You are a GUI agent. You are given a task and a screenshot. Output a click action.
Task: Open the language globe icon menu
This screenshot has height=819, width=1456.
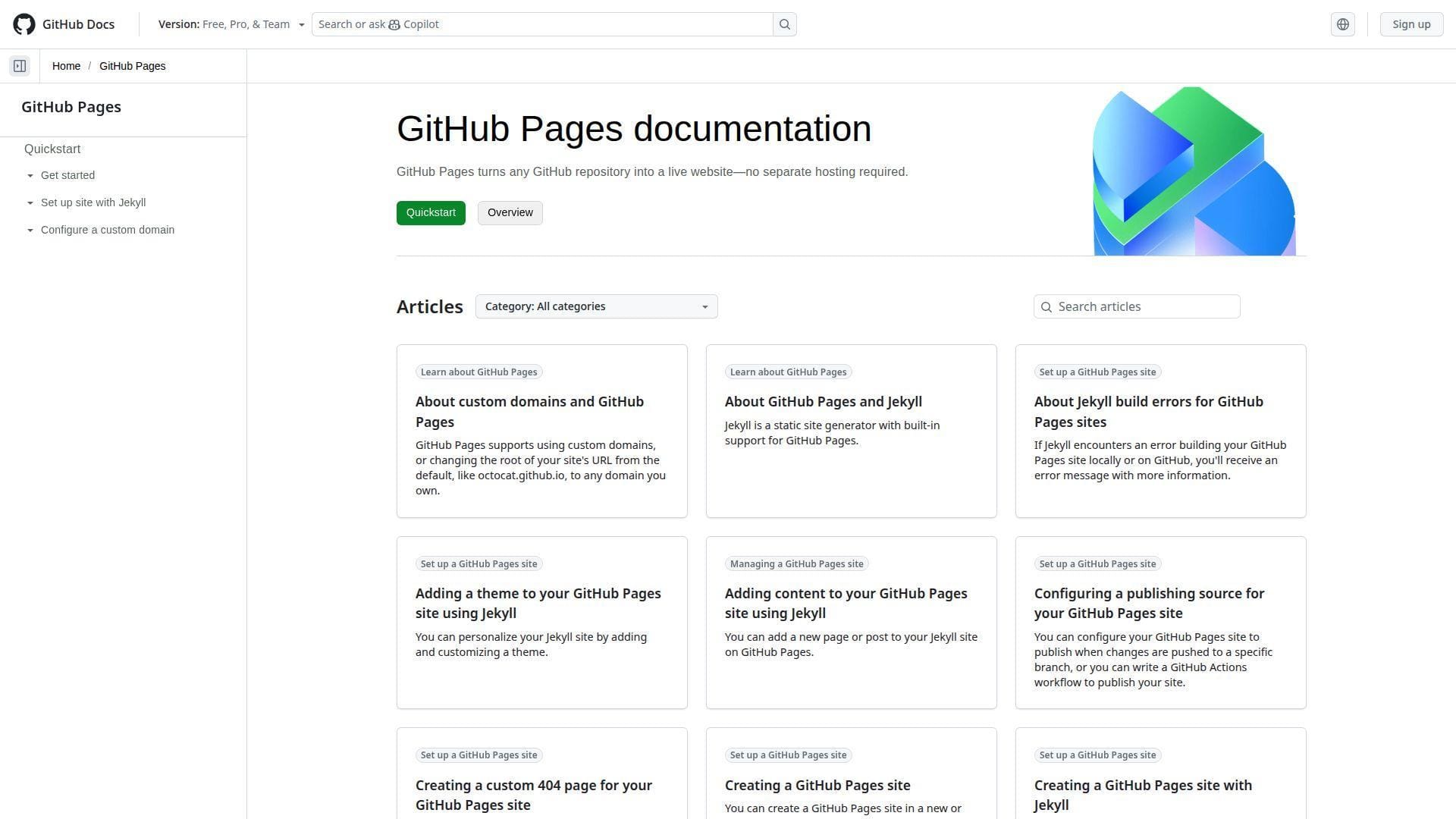pyautogui.click(x=1343, y=24)
